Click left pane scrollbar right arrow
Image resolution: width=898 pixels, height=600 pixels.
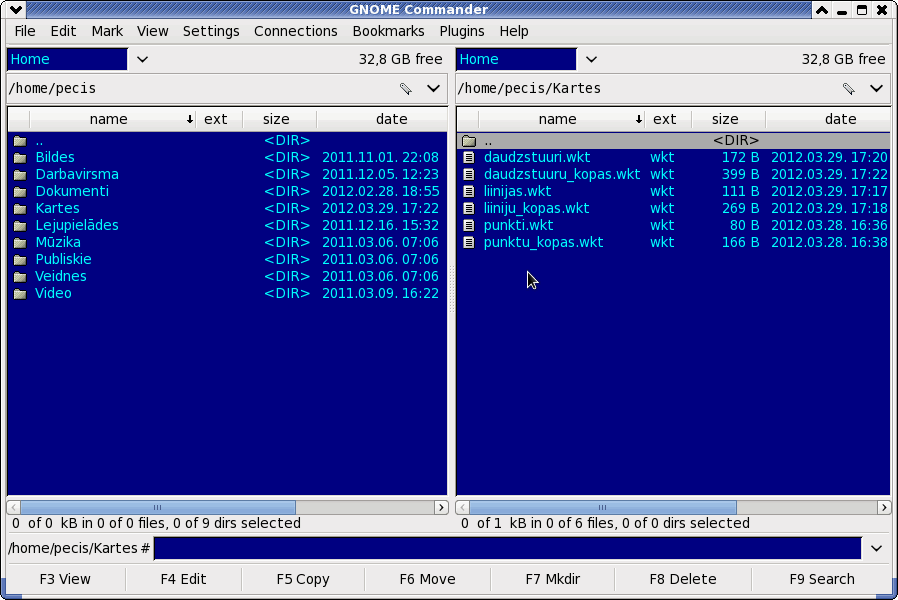tap(440, 508)
